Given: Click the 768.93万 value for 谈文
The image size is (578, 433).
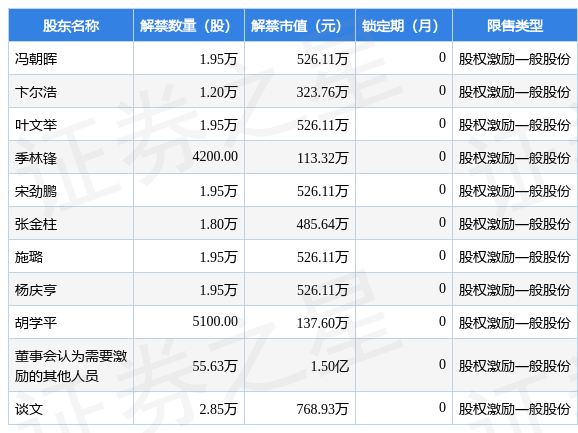Looking at the screenshot, I should pos(323,409).
